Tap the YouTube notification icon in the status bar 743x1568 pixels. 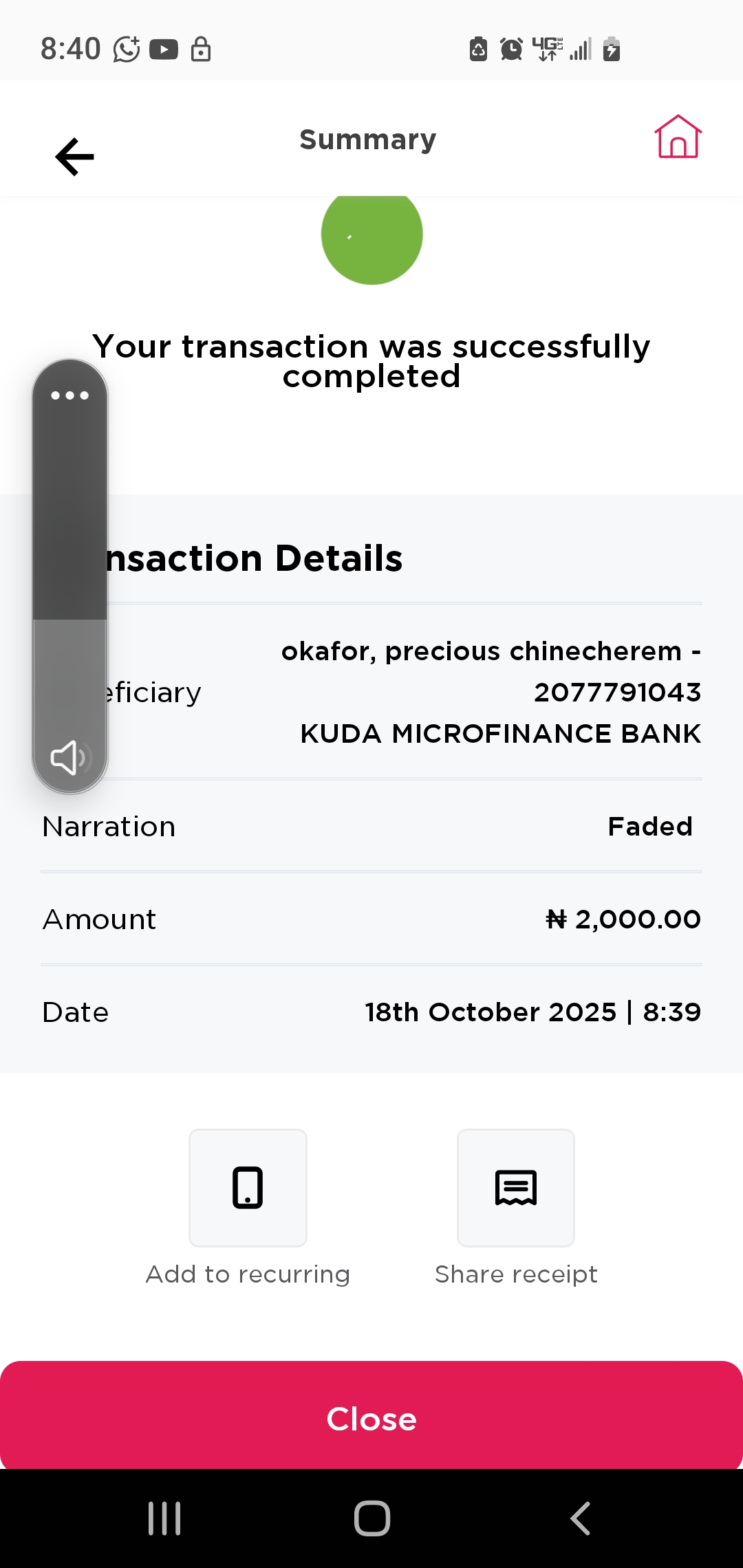tap(164, 50)
